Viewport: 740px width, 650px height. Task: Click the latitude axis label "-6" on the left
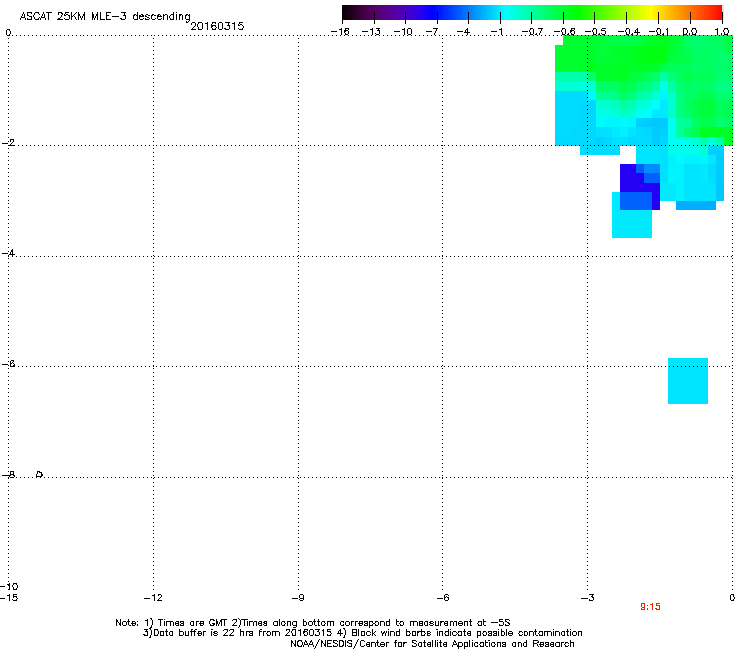click(8, 364)
